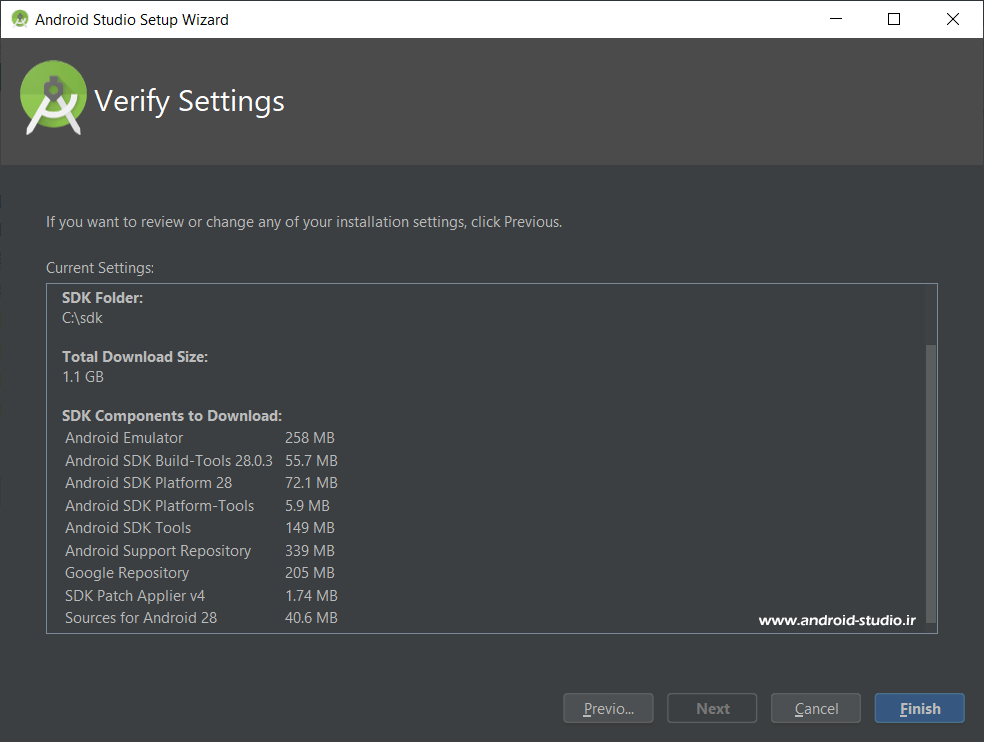Screen dimensions: 984x742
Task: Click the 55.7 MB size value
Action: pyautogui.click(x=311, y=461)
